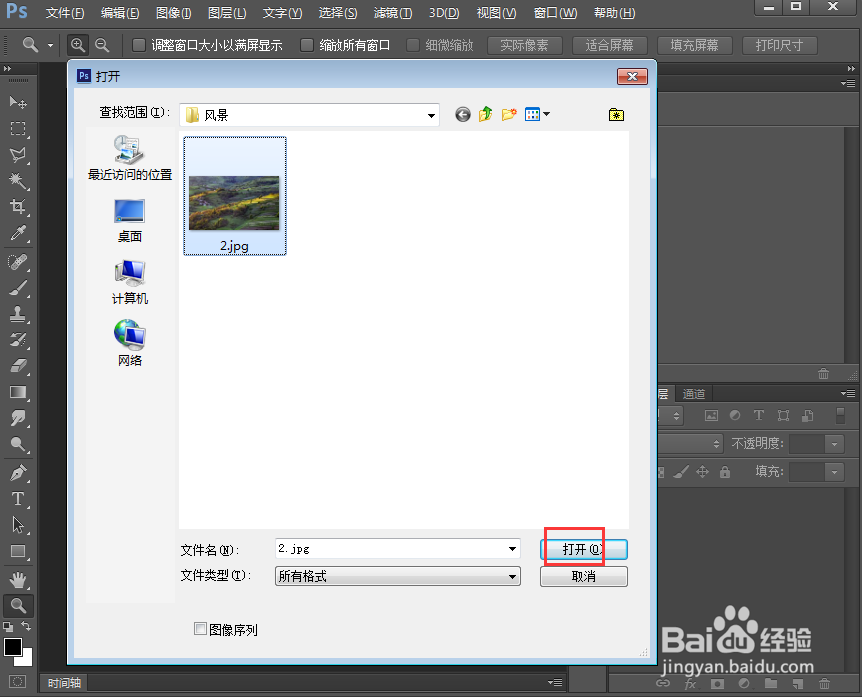
Task: Go back to last visited folder
Action: (x=463, y=114)
